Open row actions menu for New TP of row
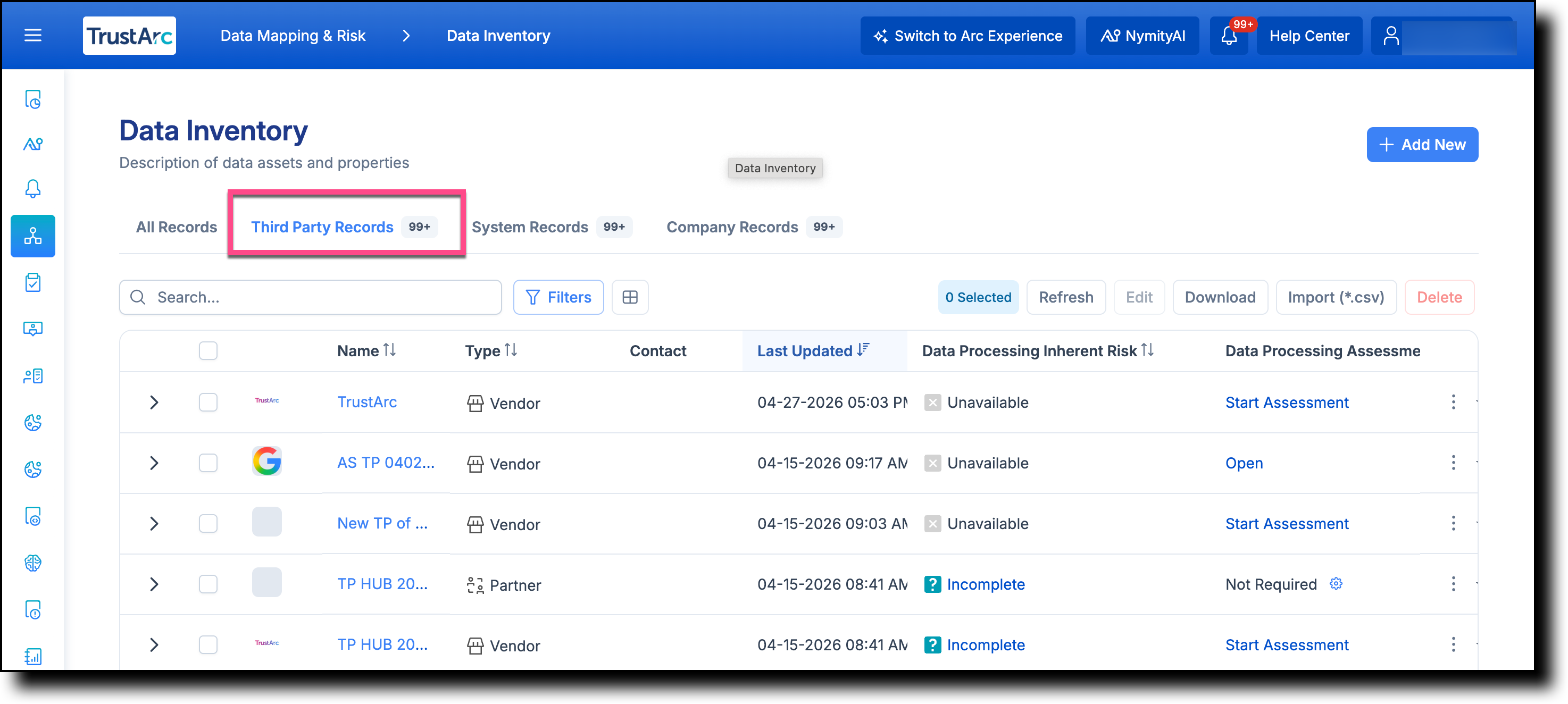Image resolution: width=1568 pixels, height=704 pixels. pyautogui.click(x=1454, y=523)
